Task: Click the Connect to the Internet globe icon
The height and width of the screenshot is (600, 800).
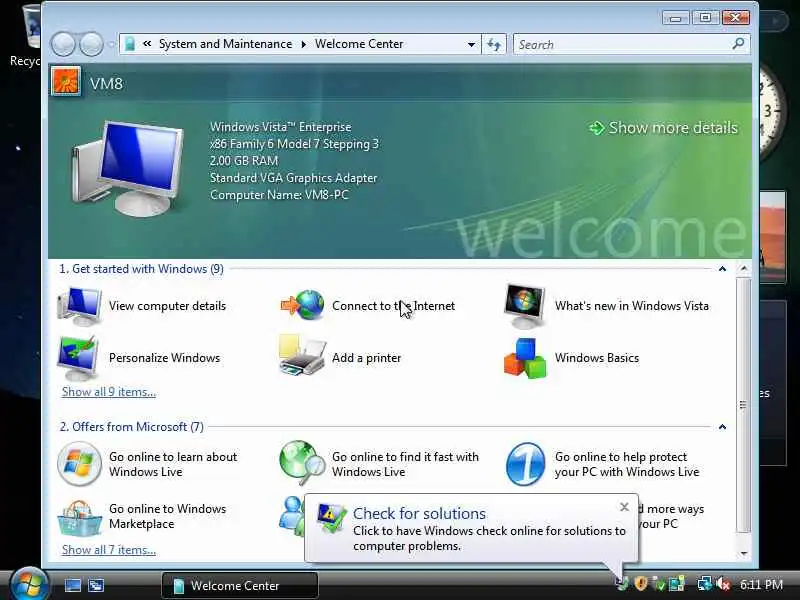Action: point(303,305)
